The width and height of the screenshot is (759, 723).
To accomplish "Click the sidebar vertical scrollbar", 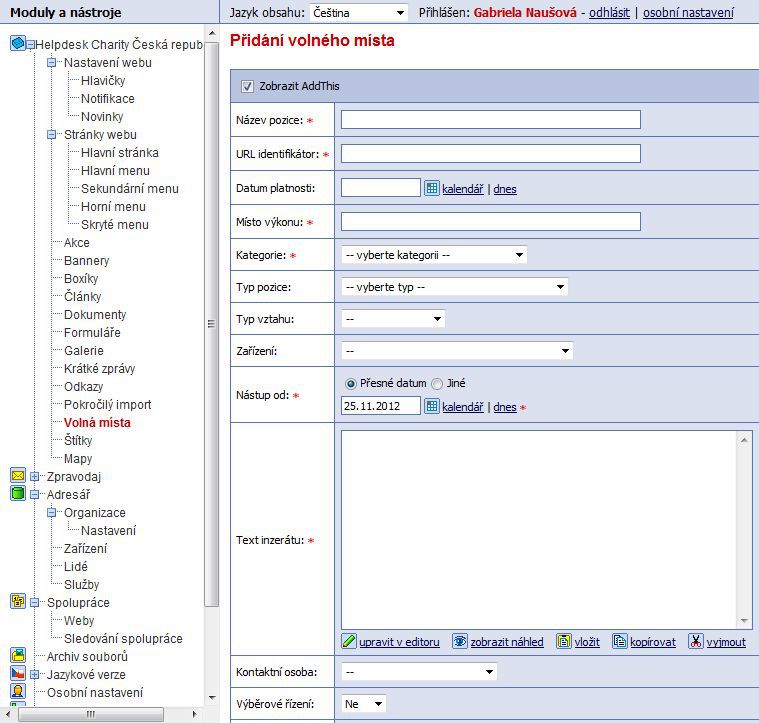I will [x=212, y=324].
